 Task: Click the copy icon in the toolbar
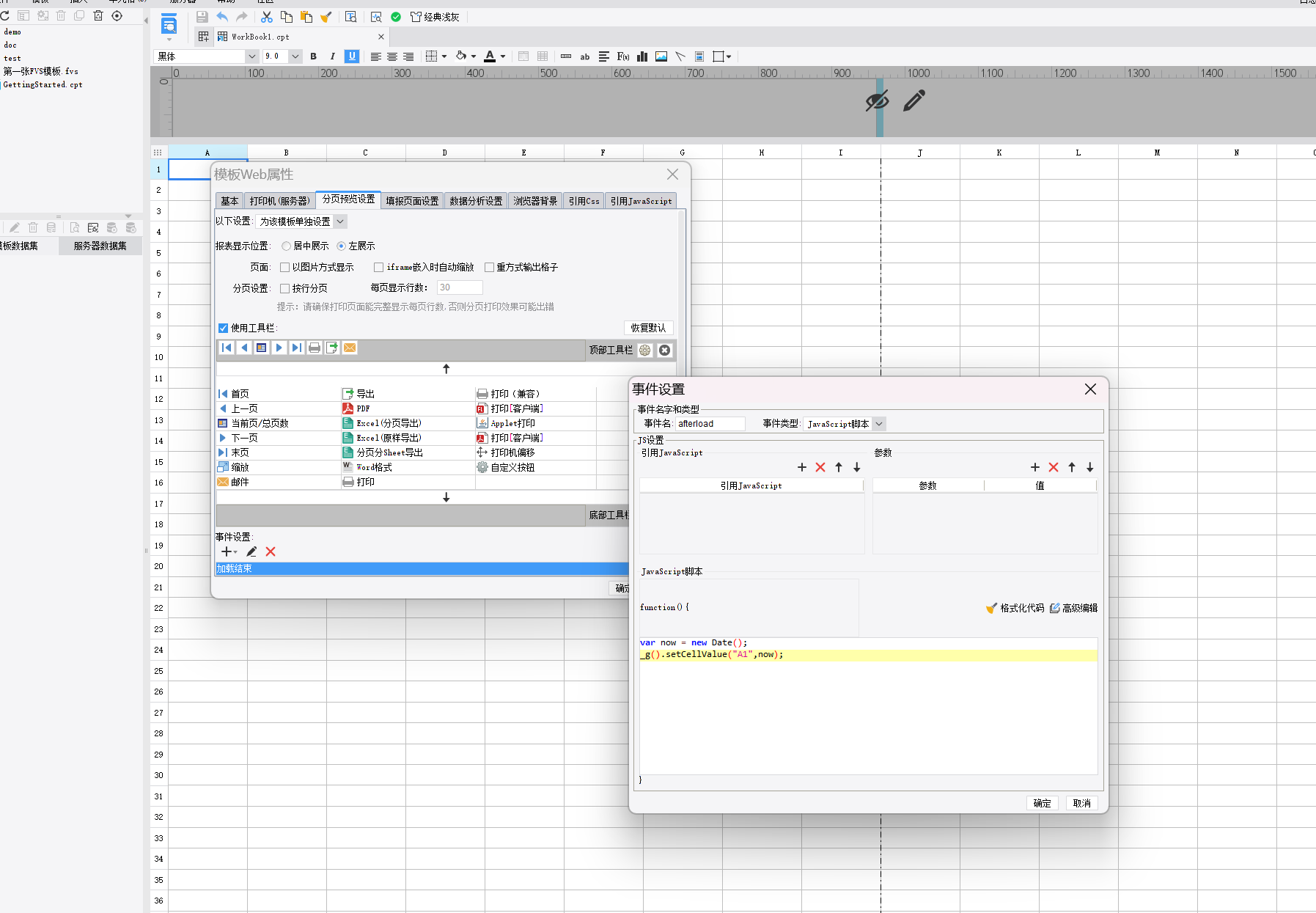pos(287,17)
